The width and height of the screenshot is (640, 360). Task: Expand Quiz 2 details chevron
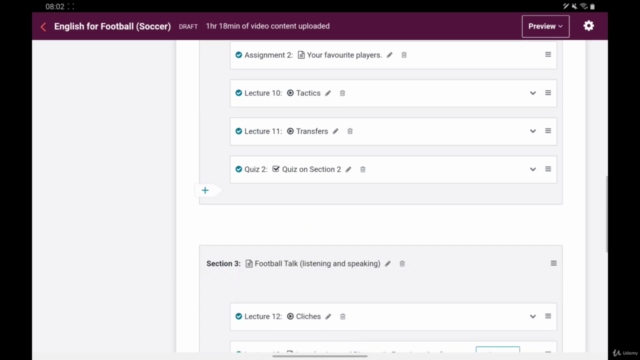[x=533, y=169]
